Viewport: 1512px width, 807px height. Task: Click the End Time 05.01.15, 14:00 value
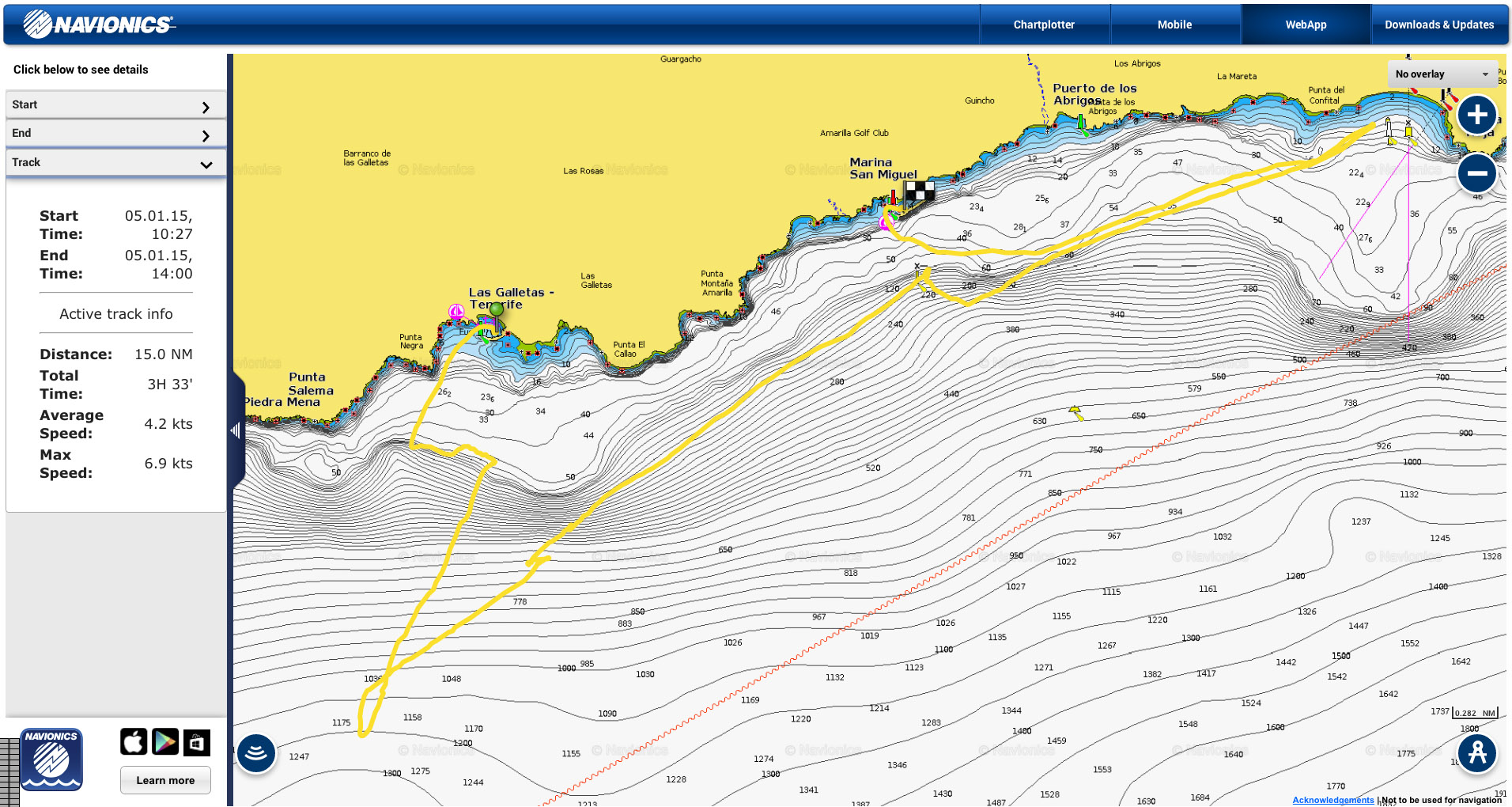pos(159,264)
